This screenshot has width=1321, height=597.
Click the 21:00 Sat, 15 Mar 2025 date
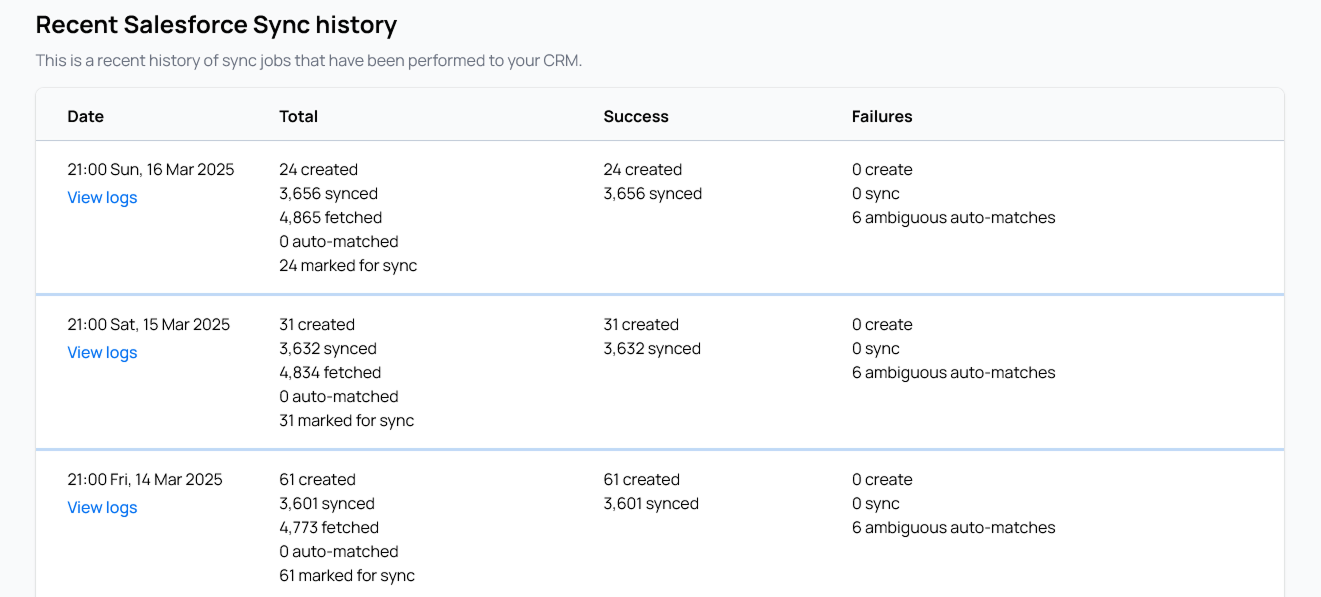click(149, 325)
